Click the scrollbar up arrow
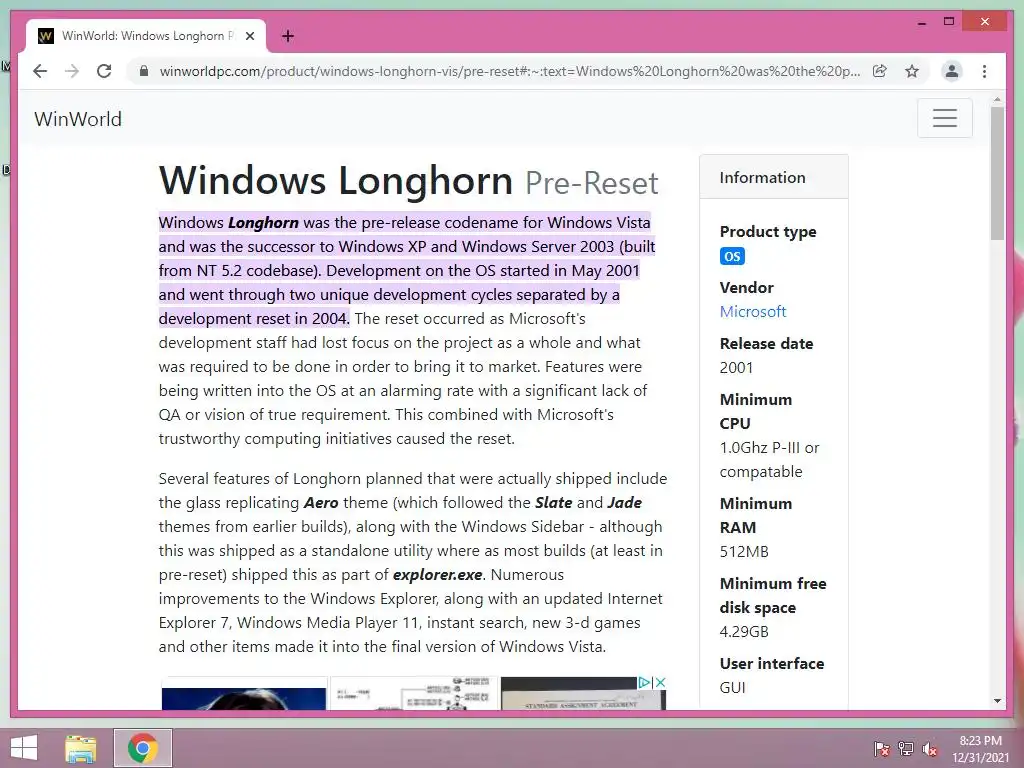The height and width of the screenshot is (768, 1024). [997, 100]
